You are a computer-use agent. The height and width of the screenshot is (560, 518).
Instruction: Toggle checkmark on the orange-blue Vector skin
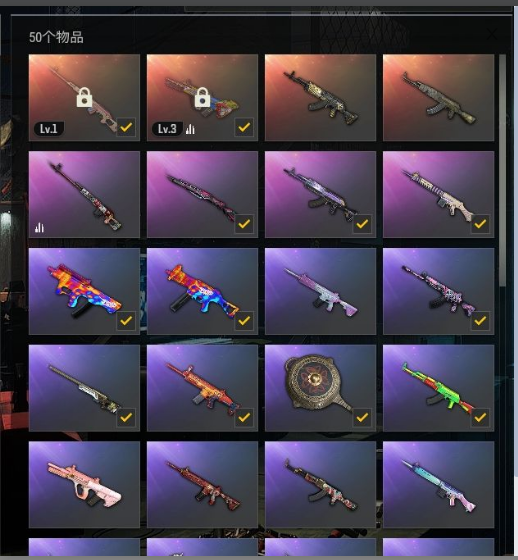126,320
